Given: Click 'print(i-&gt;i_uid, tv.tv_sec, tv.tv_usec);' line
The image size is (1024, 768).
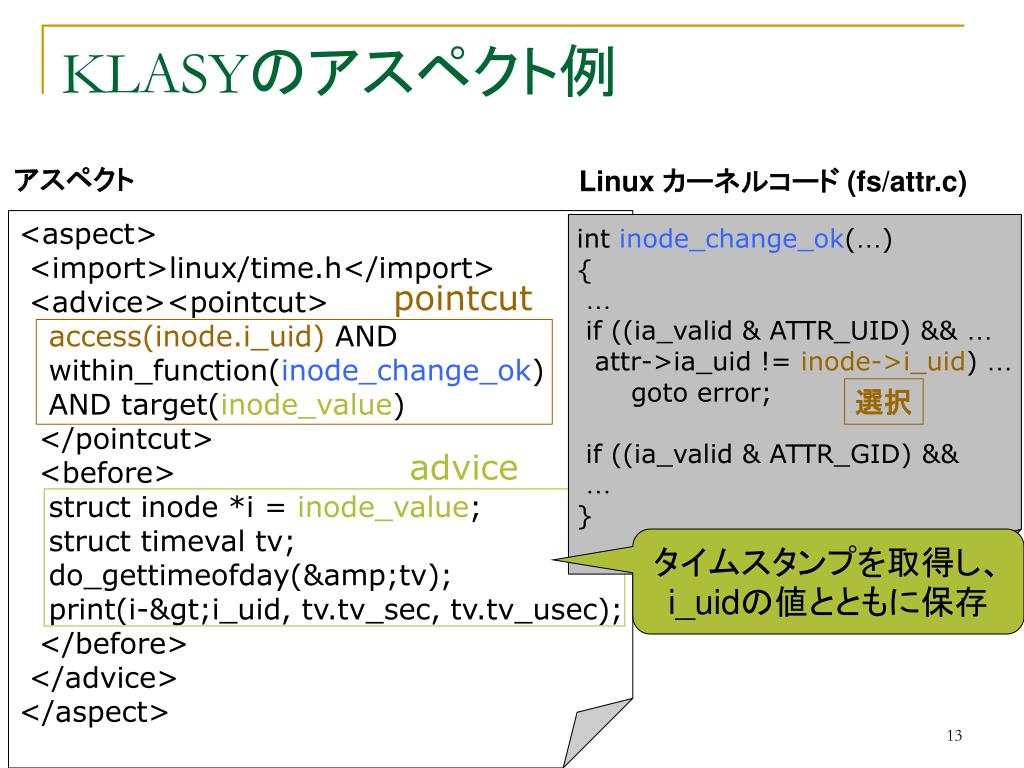Looking at the screenshot, I should 335,610.
